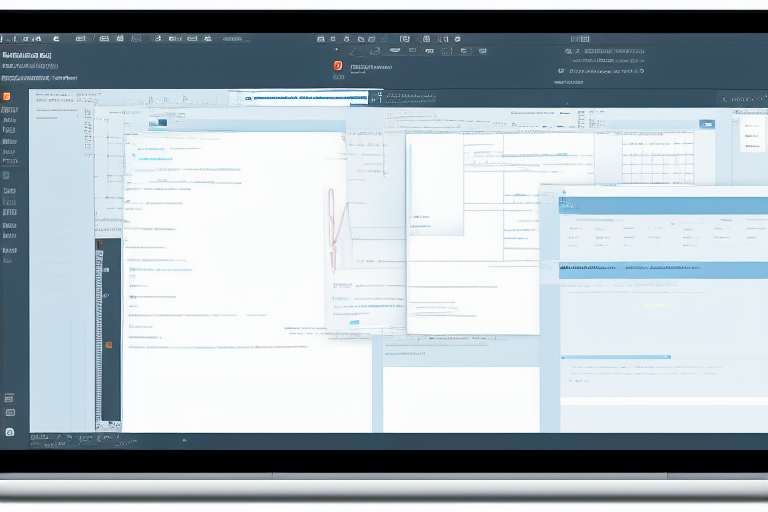The image size is (768, 512).
Task: Expand the dark dropdown label at the upper right edge
Action: click(745, 99)
